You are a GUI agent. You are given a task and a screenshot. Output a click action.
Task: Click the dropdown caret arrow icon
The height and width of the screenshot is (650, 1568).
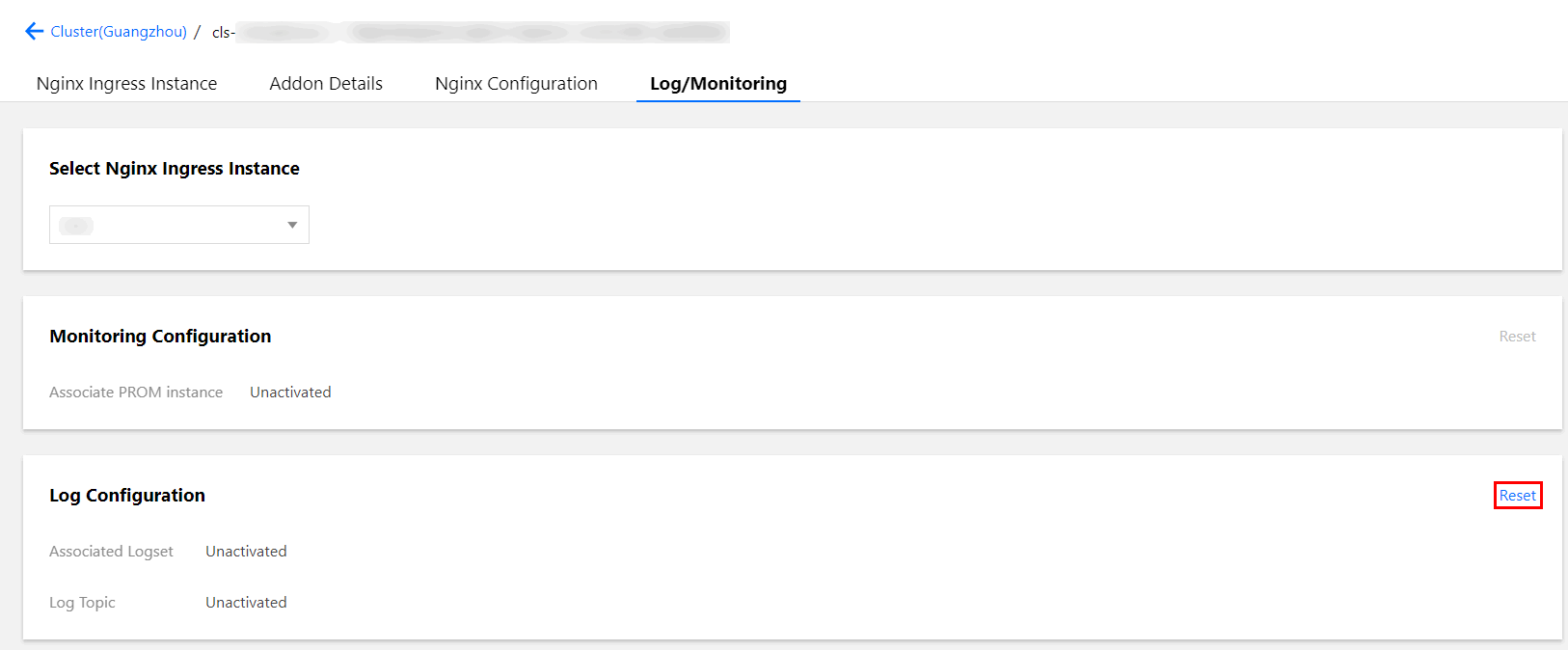[292, 225]
